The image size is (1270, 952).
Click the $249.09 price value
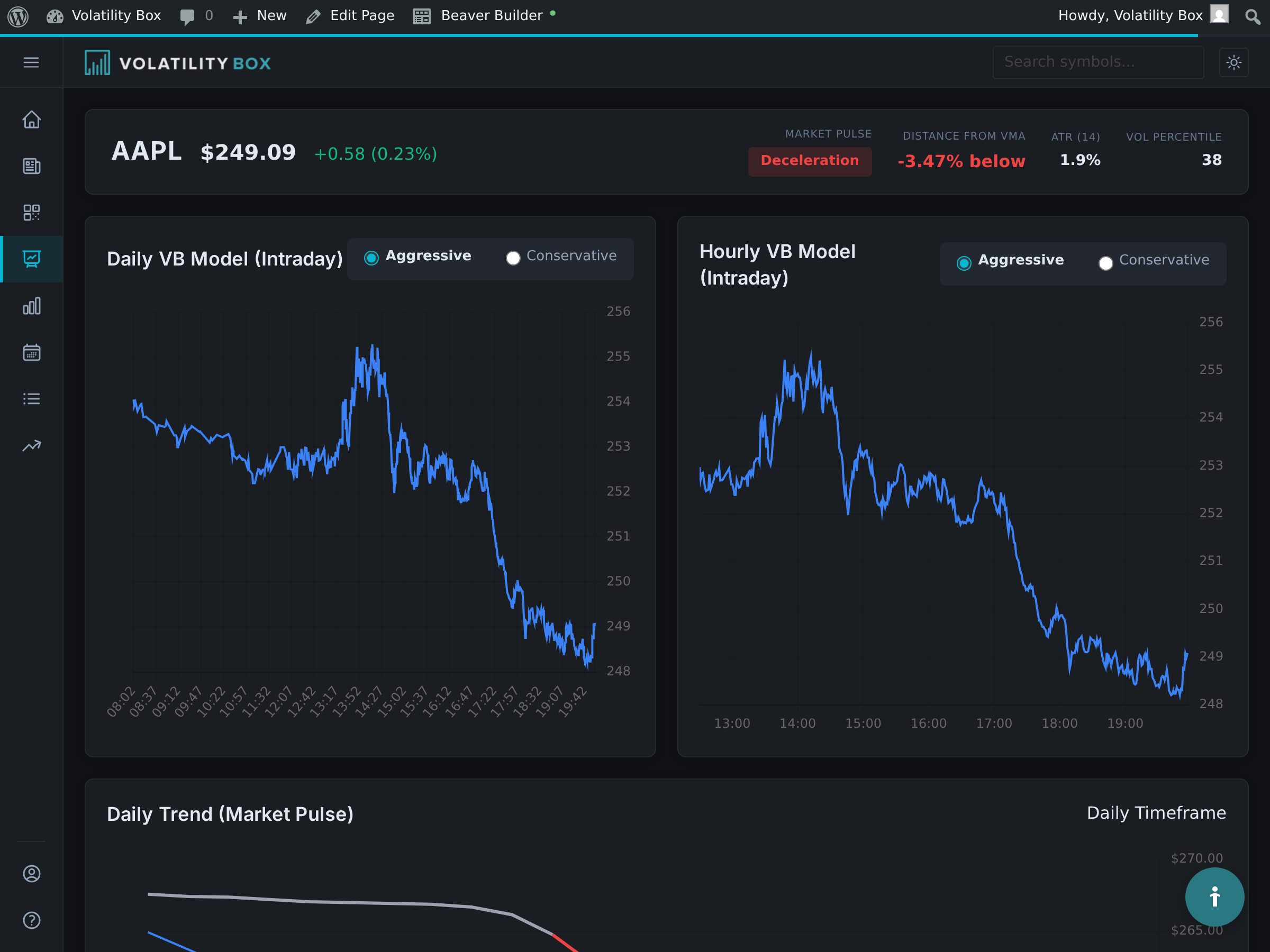point(248,153)
